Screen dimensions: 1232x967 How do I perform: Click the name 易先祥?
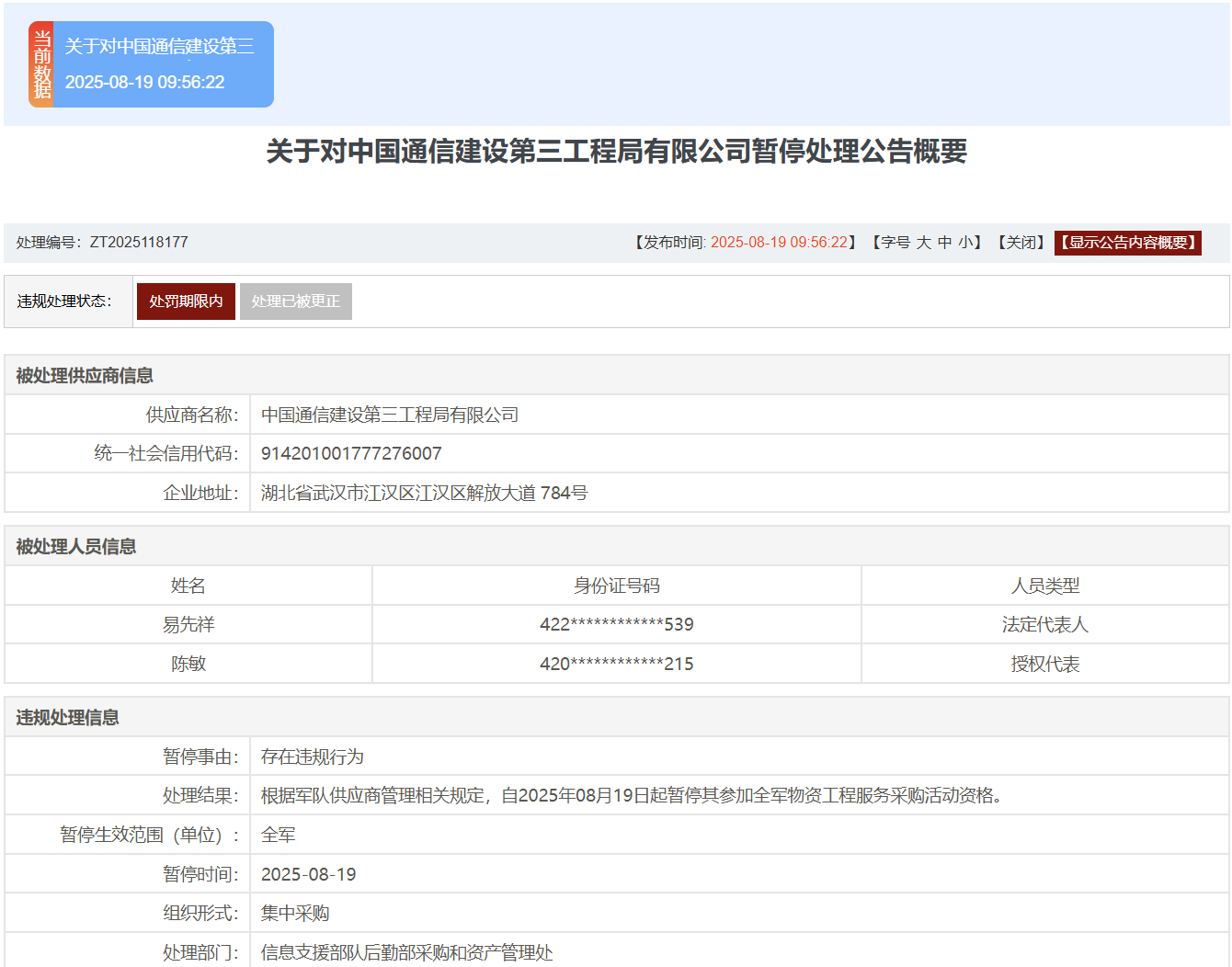188,625
